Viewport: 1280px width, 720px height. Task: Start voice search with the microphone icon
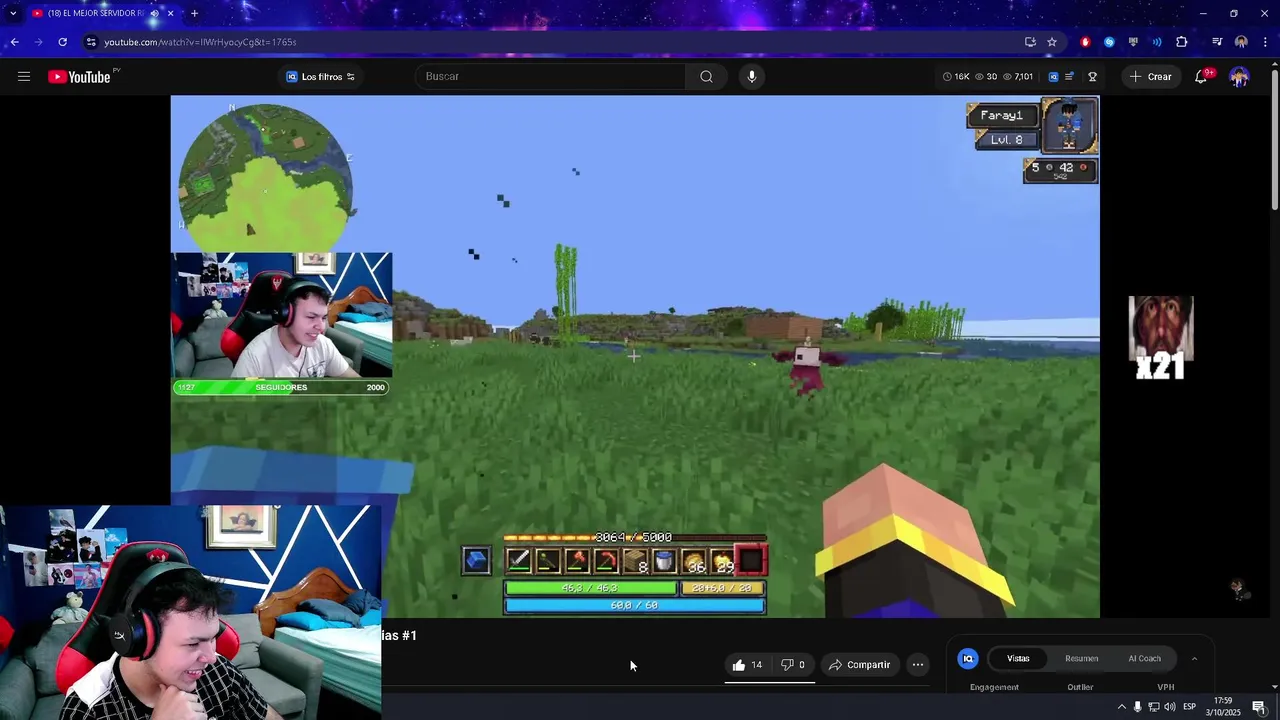click(x=752, y=77)
